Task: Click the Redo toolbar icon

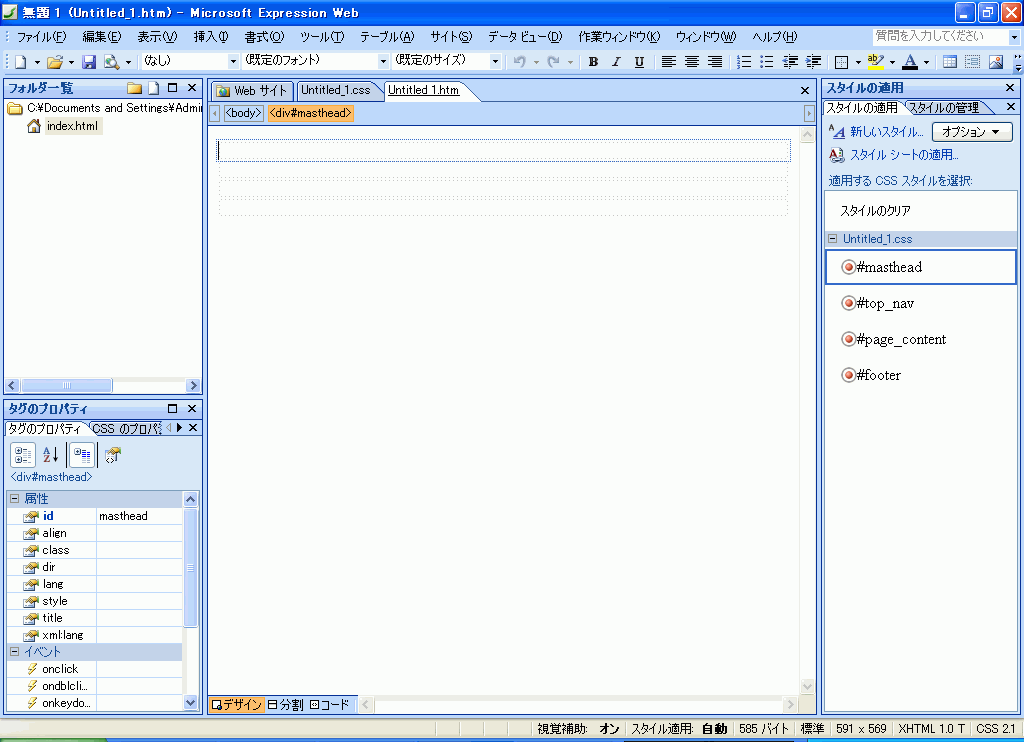Action: tap(553, 61)
